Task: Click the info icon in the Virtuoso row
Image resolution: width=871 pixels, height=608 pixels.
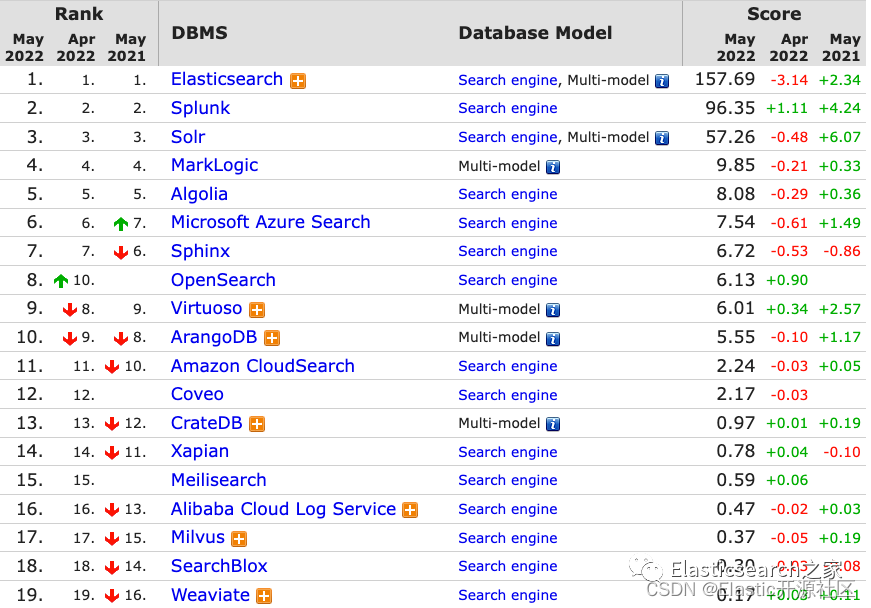Action: 553,310
